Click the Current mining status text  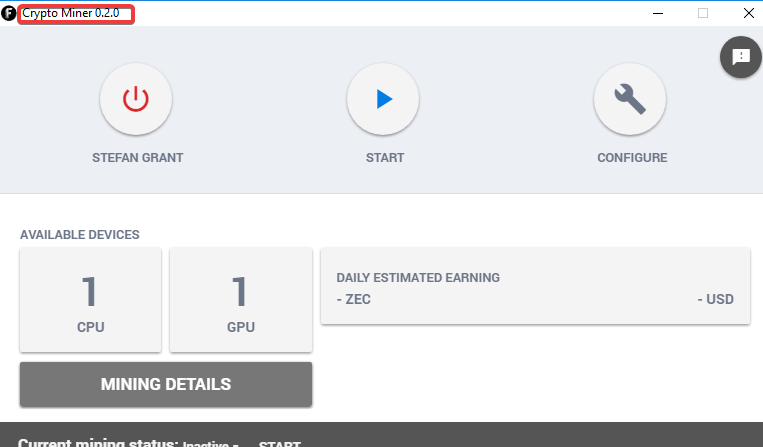pos(97,443)
